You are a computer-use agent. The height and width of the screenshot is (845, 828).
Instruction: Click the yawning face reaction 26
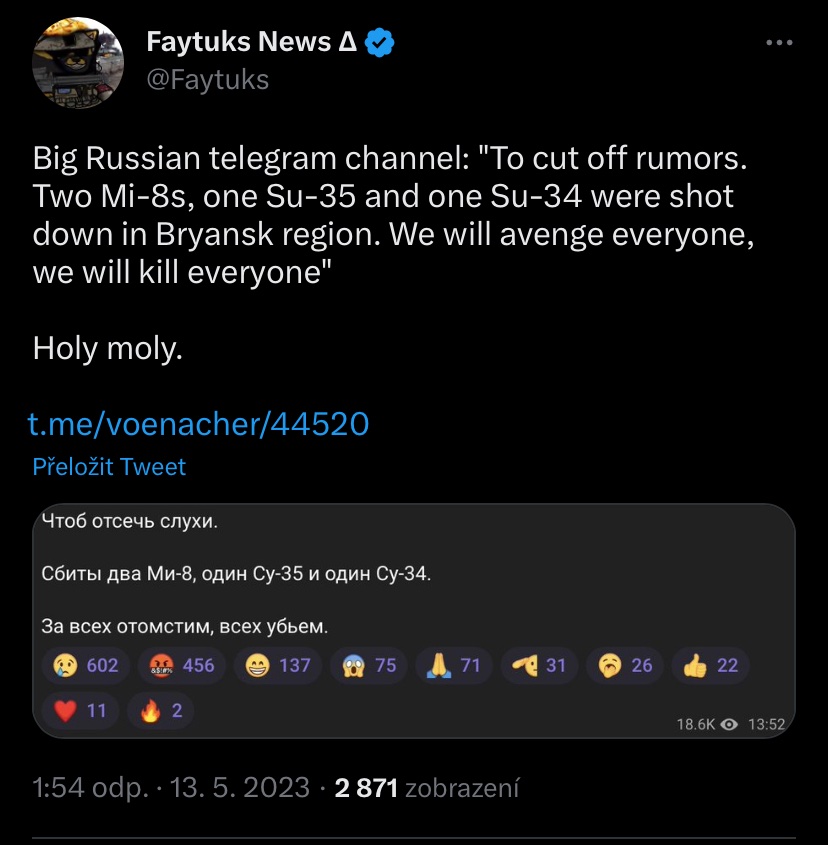click(x=626, y=665)
